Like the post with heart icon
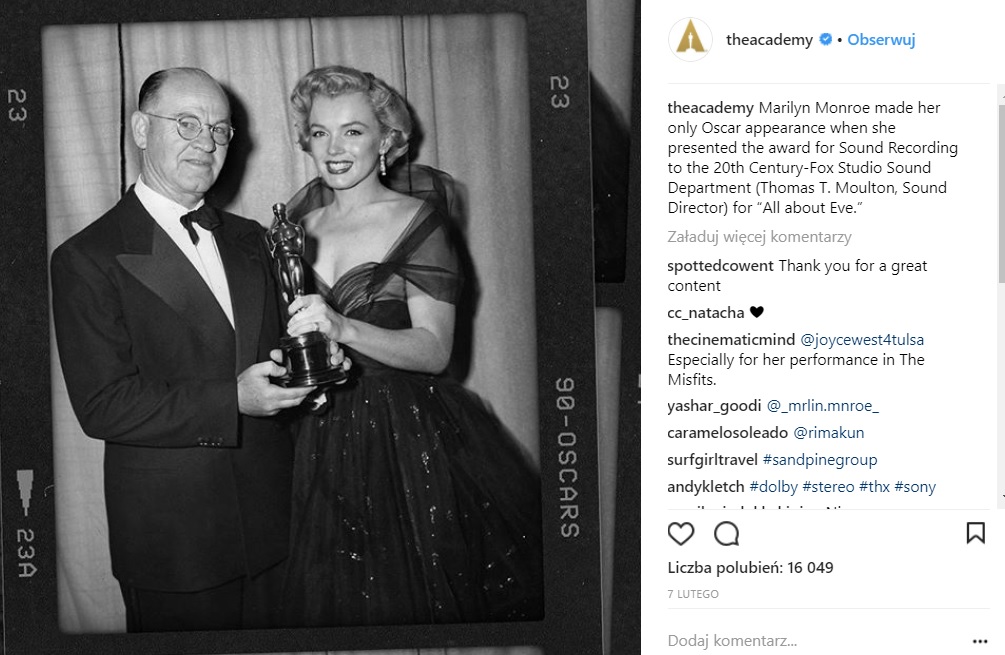 point(681,533)
